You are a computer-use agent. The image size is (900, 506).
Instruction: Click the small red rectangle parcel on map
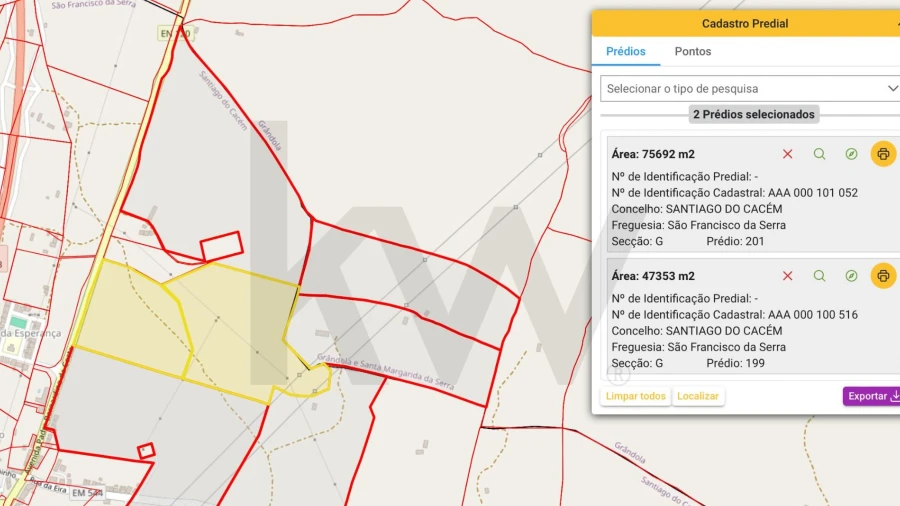pyautogui.click(x=221, y=246)
